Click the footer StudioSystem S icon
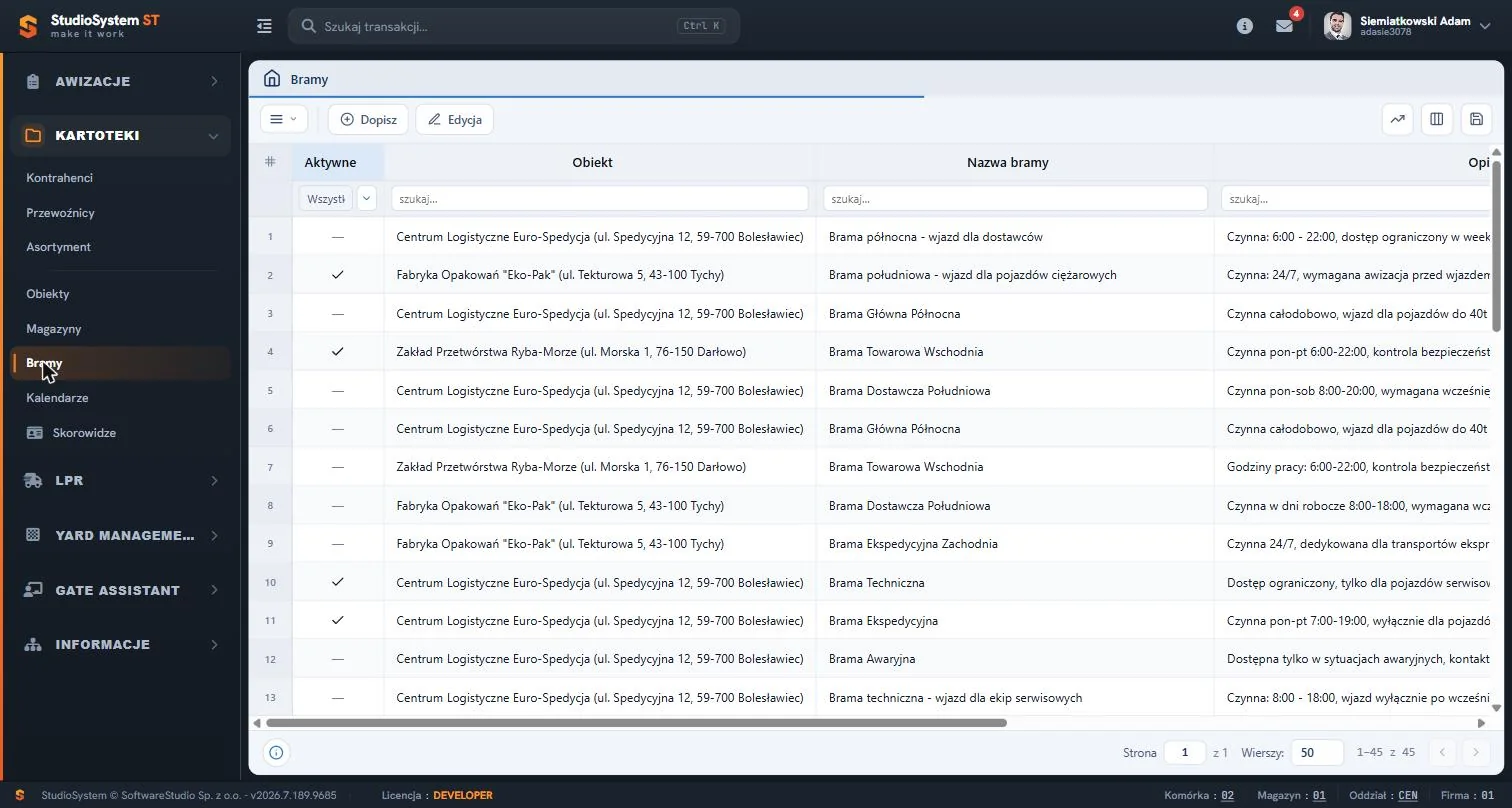This screenshot has width=1512, height=808. click(20, 795)
